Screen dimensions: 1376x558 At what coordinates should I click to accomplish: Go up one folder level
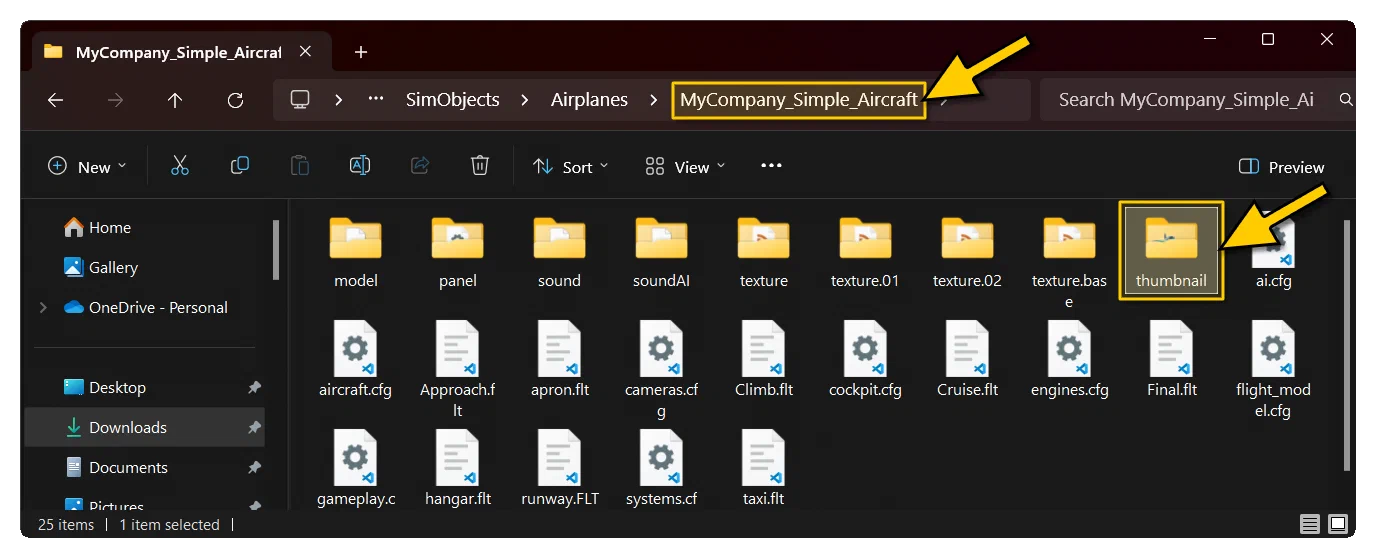tap(175, 100)
